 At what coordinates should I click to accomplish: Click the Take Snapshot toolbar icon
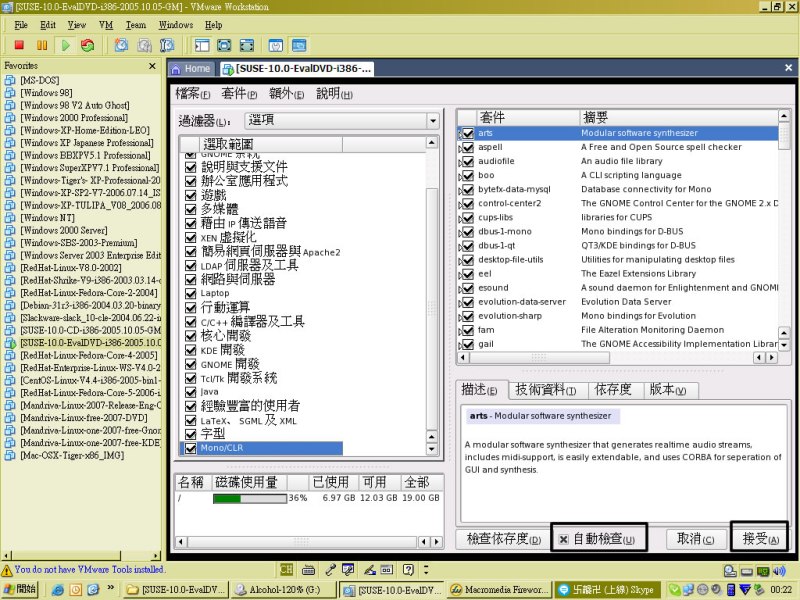click(121, 45)
